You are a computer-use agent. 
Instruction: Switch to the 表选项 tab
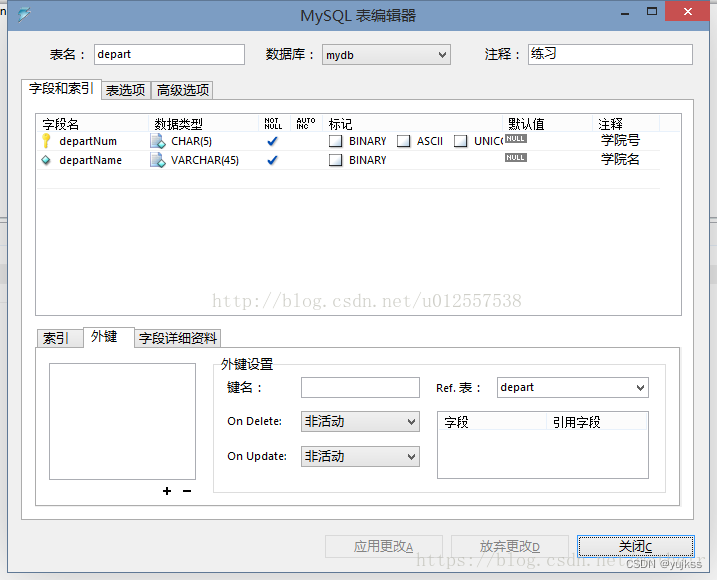coord(126,90)
